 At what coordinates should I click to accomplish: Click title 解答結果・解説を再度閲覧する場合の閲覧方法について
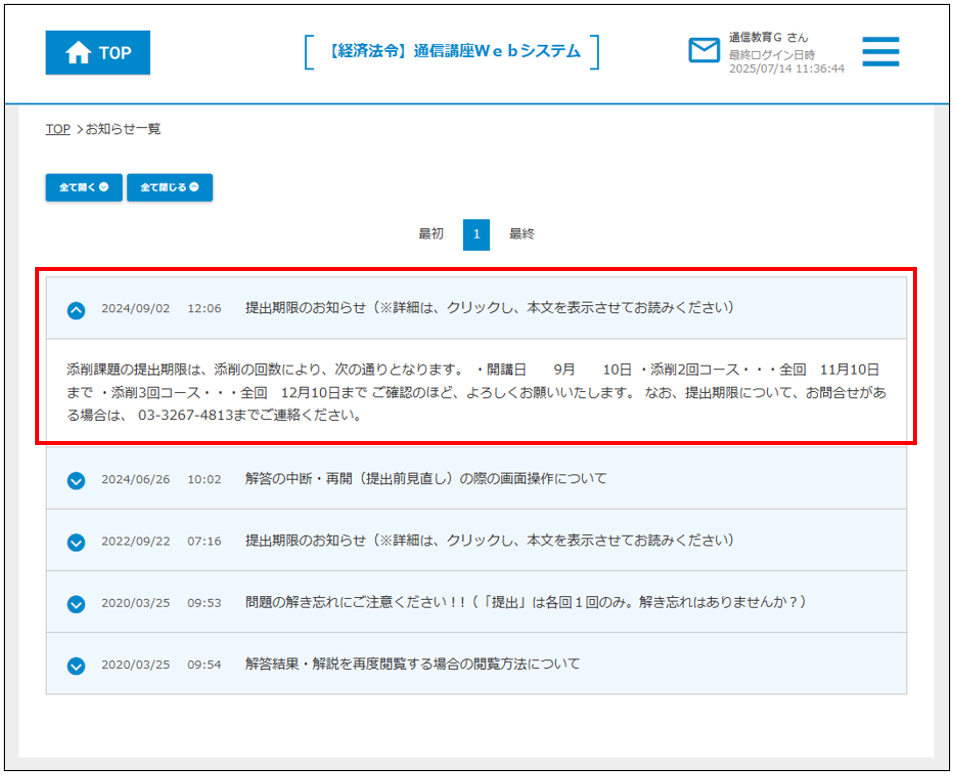pyautogui.click(x=413, y=663)
